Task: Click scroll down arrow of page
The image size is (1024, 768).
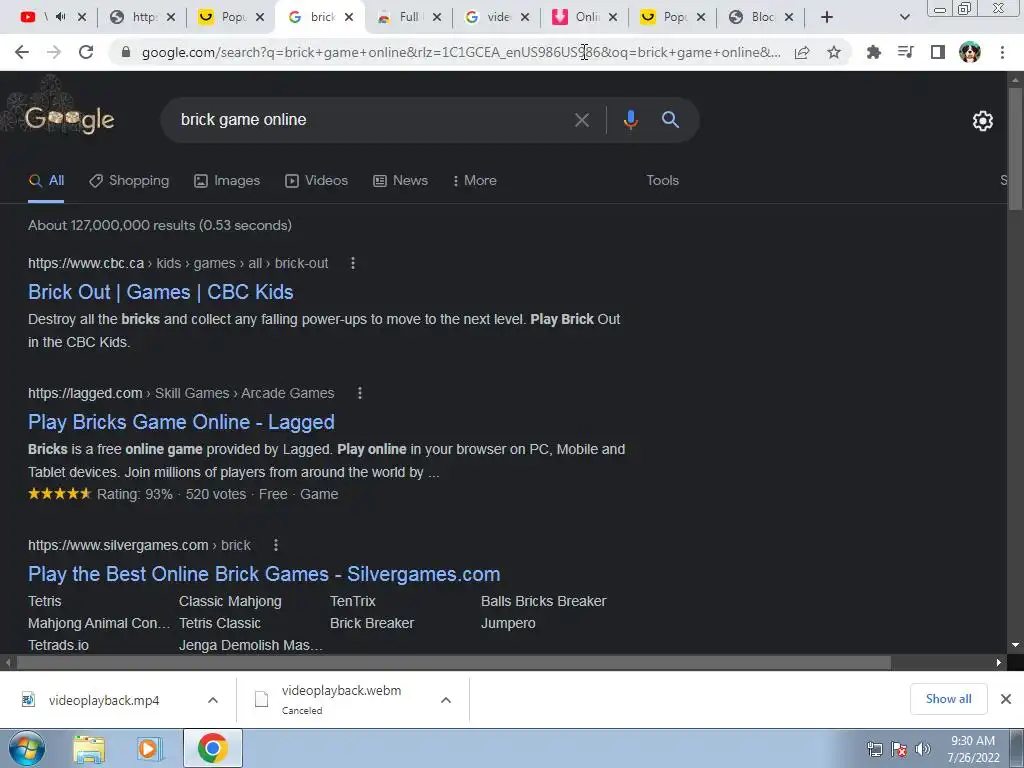Action: (1016, 645)
